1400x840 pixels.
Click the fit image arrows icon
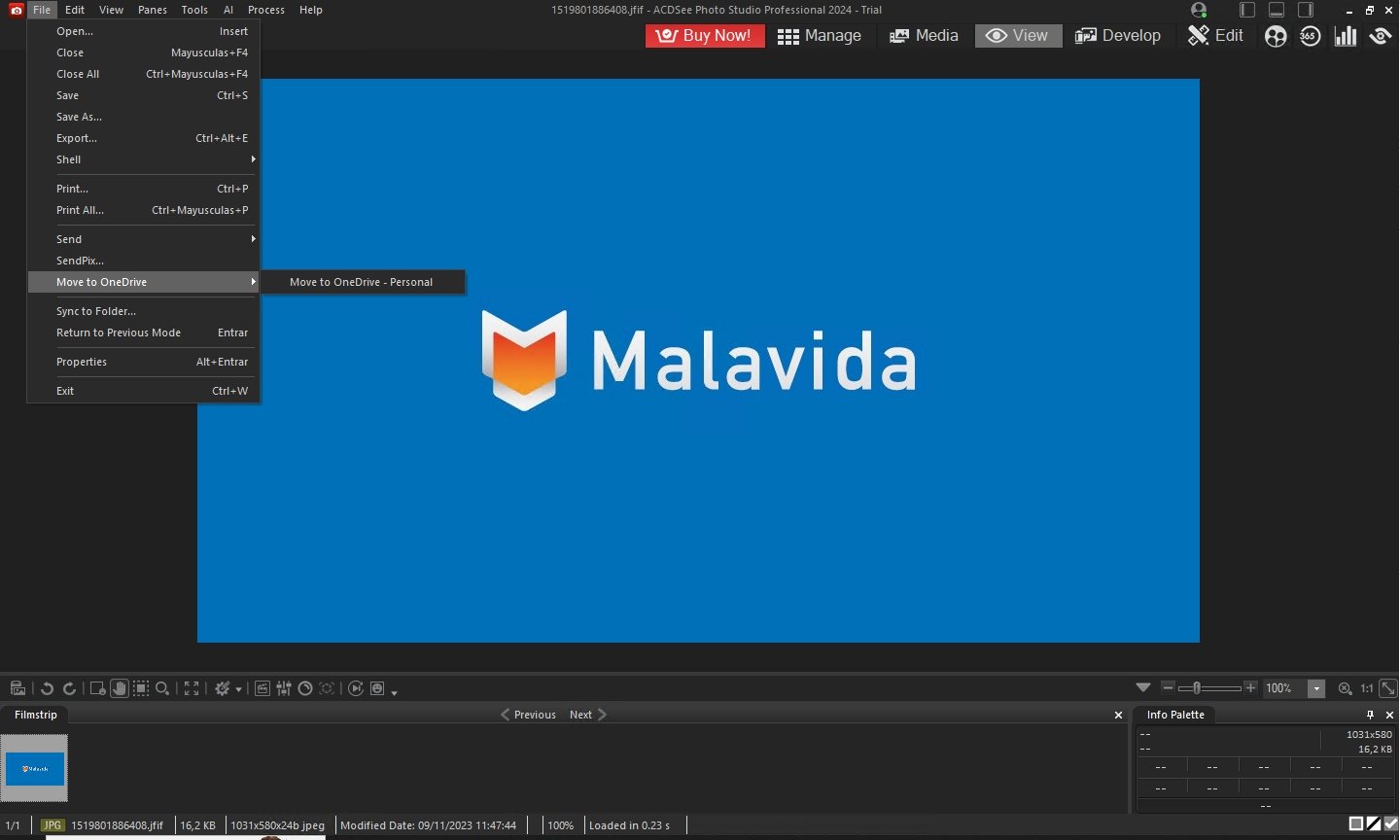point(1388,688)
